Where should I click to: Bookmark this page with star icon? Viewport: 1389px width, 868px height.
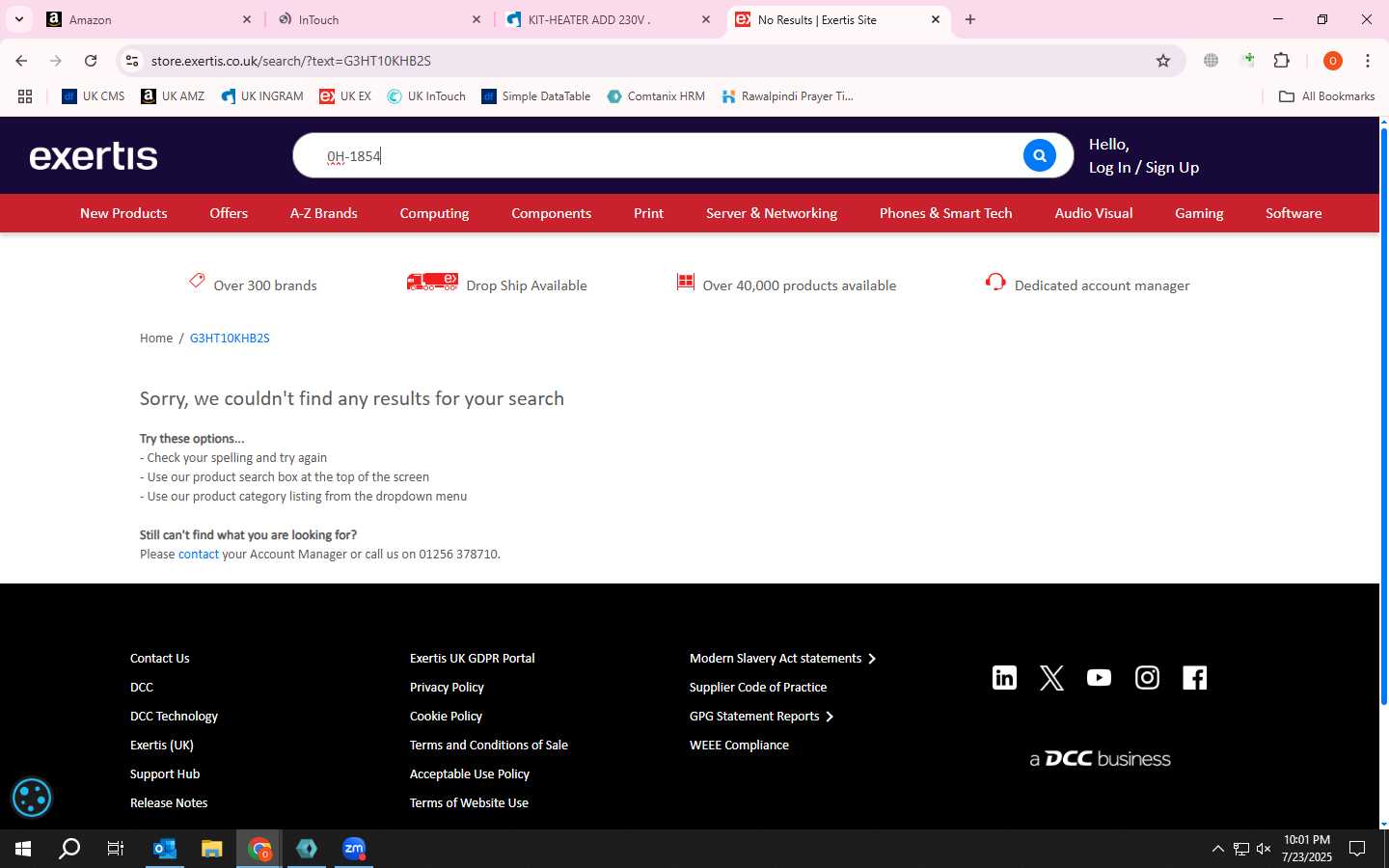[x=1163, y=61]
